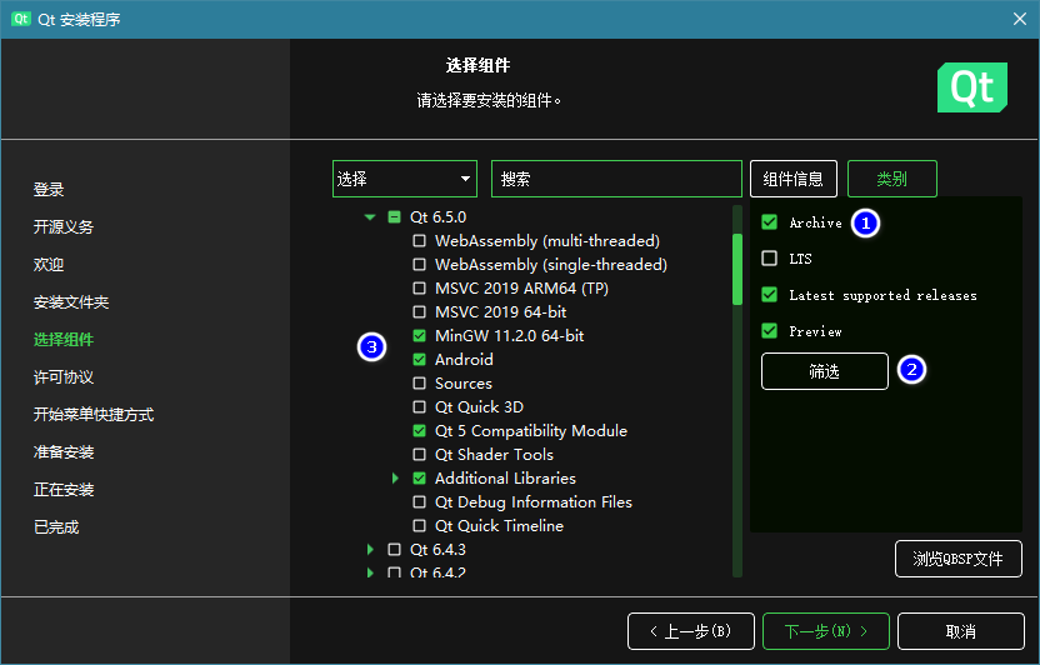Check the Qt 6.4.3 checkbox
1040x665 pixels.
coord(394,549)
